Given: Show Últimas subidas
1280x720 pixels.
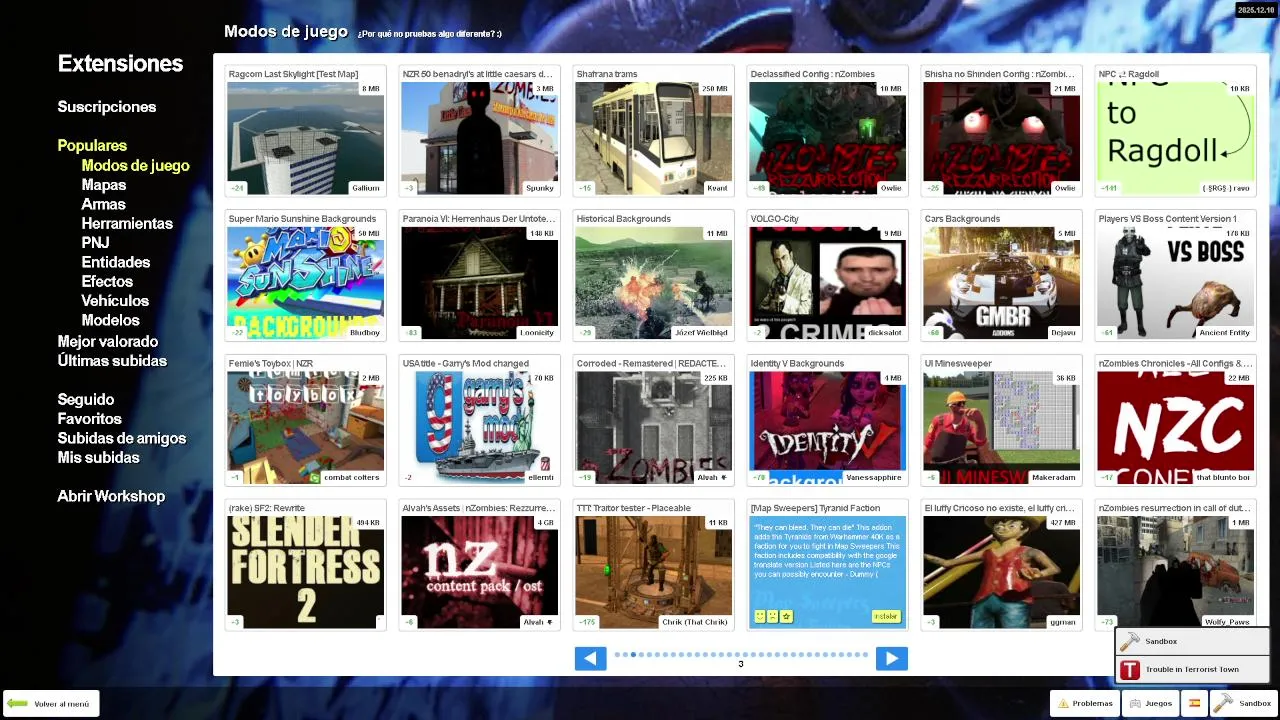Looking at the screenshot, I should [x=112, y=361].
